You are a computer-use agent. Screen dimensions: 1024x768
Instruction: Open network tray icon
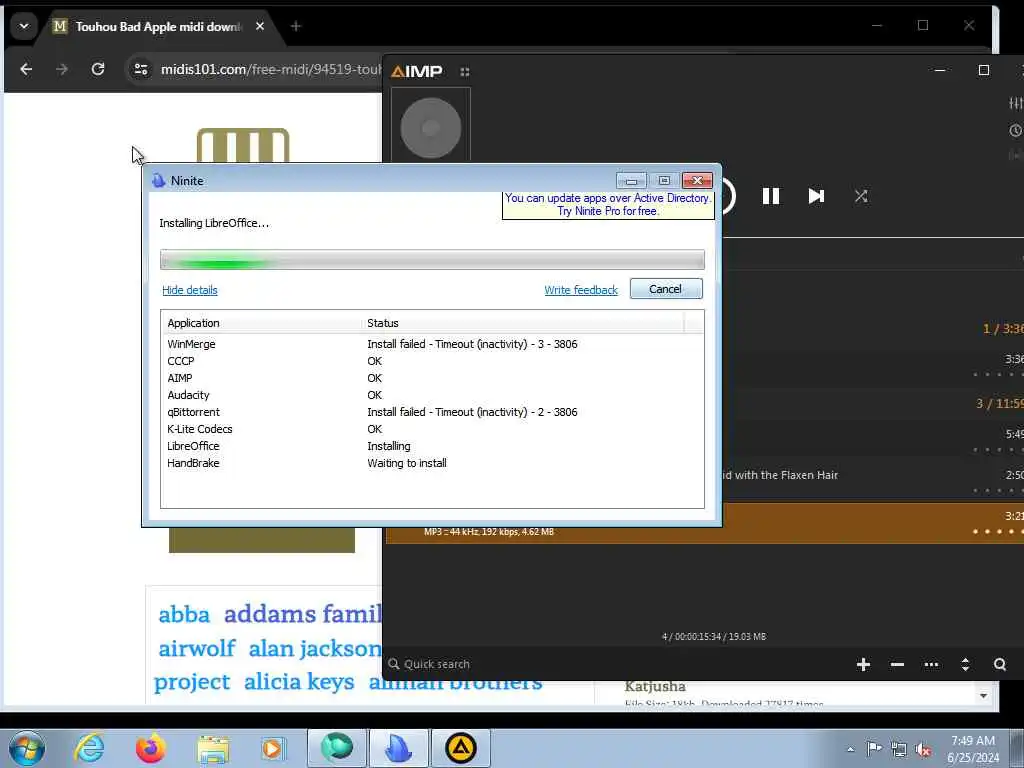point(899,749)
